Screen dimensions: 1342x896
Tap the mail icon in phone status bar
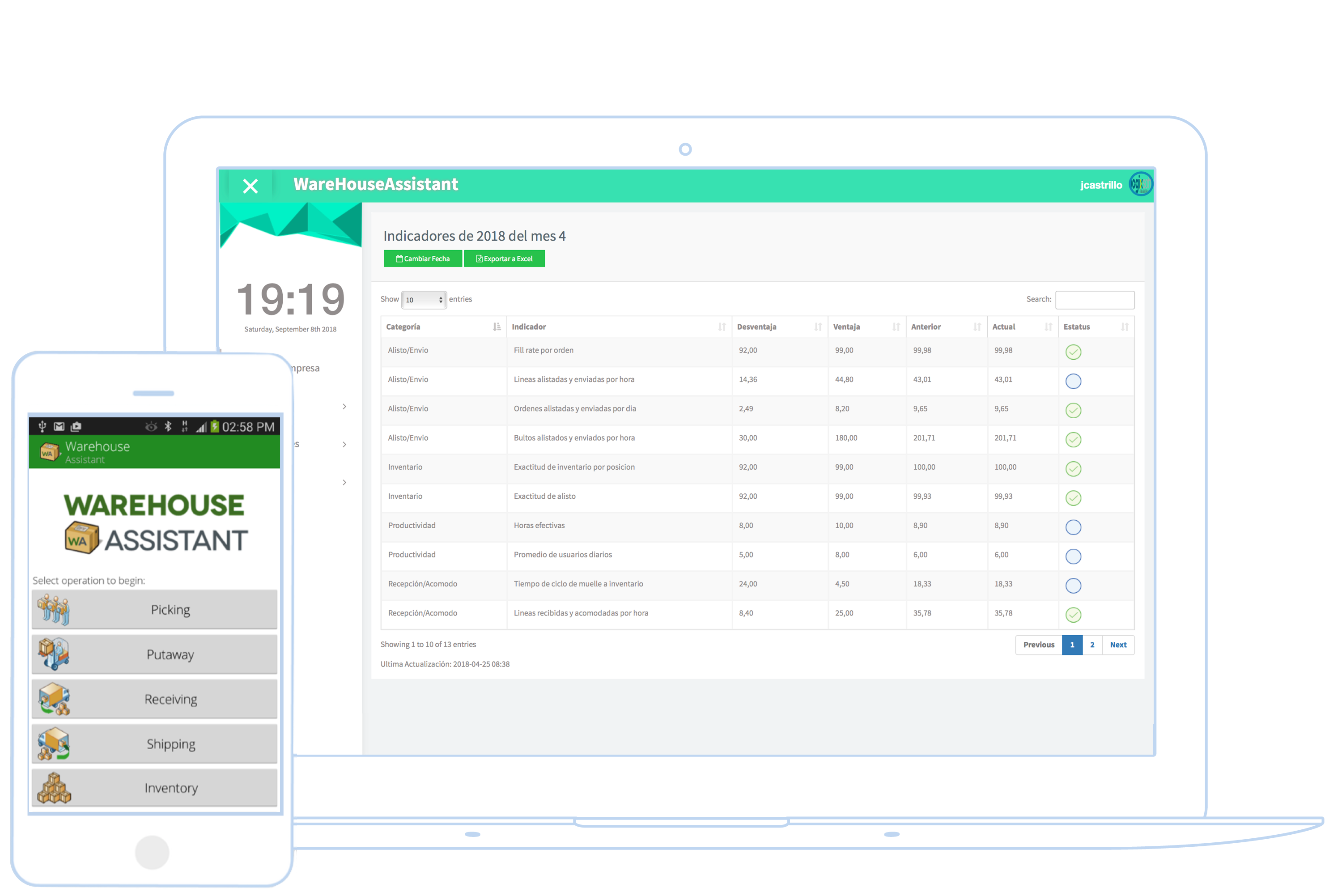[x=59, y=426]
